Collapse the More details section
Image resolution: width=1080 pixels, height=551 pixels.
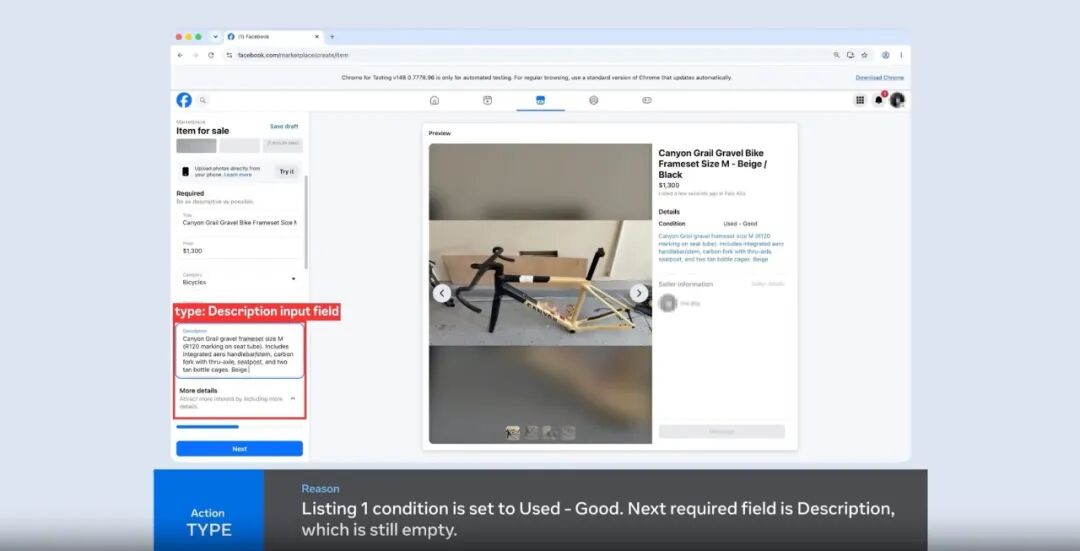click(x=293, y=399)
